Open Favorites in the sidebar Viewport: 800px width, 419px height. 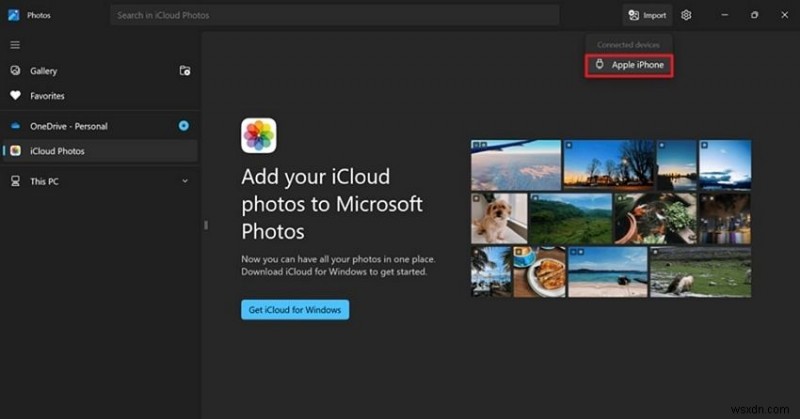pyautogui.click(x=99, y=95)
